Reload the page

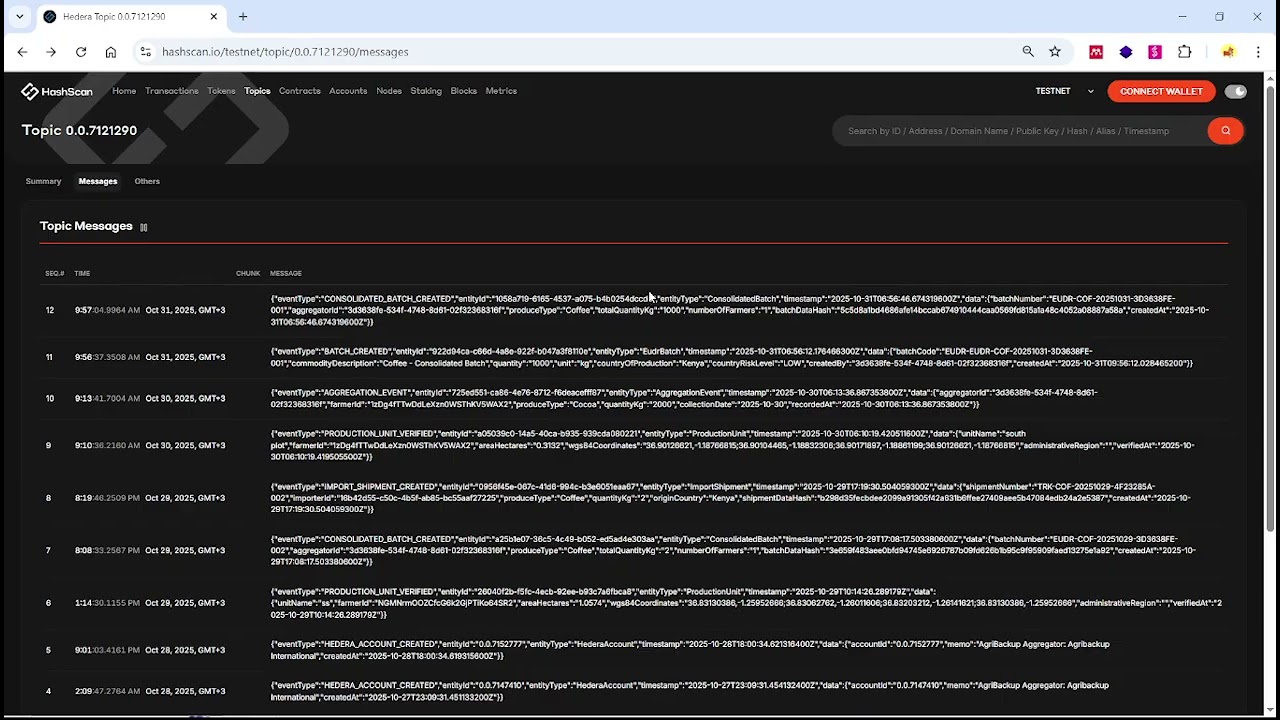[x=81, y=52]
